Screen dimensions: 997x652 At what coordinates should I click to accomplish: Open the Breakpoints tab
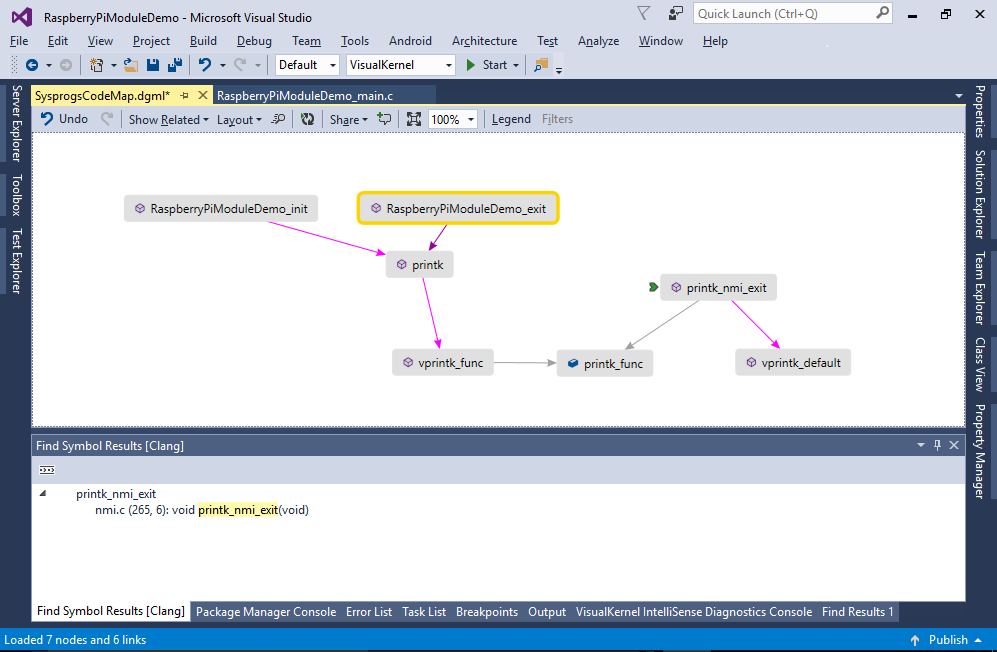click(487, 612)
